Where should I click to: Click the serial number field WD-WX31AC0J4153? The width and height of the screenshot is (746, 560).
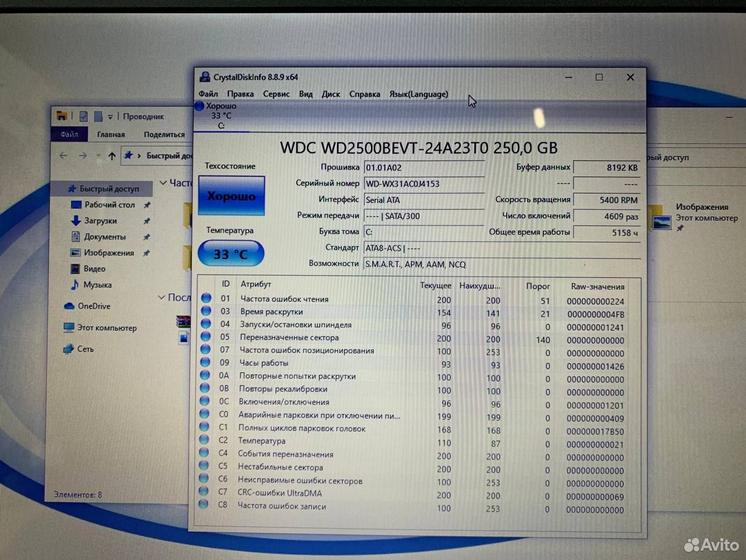coord(424,184)
